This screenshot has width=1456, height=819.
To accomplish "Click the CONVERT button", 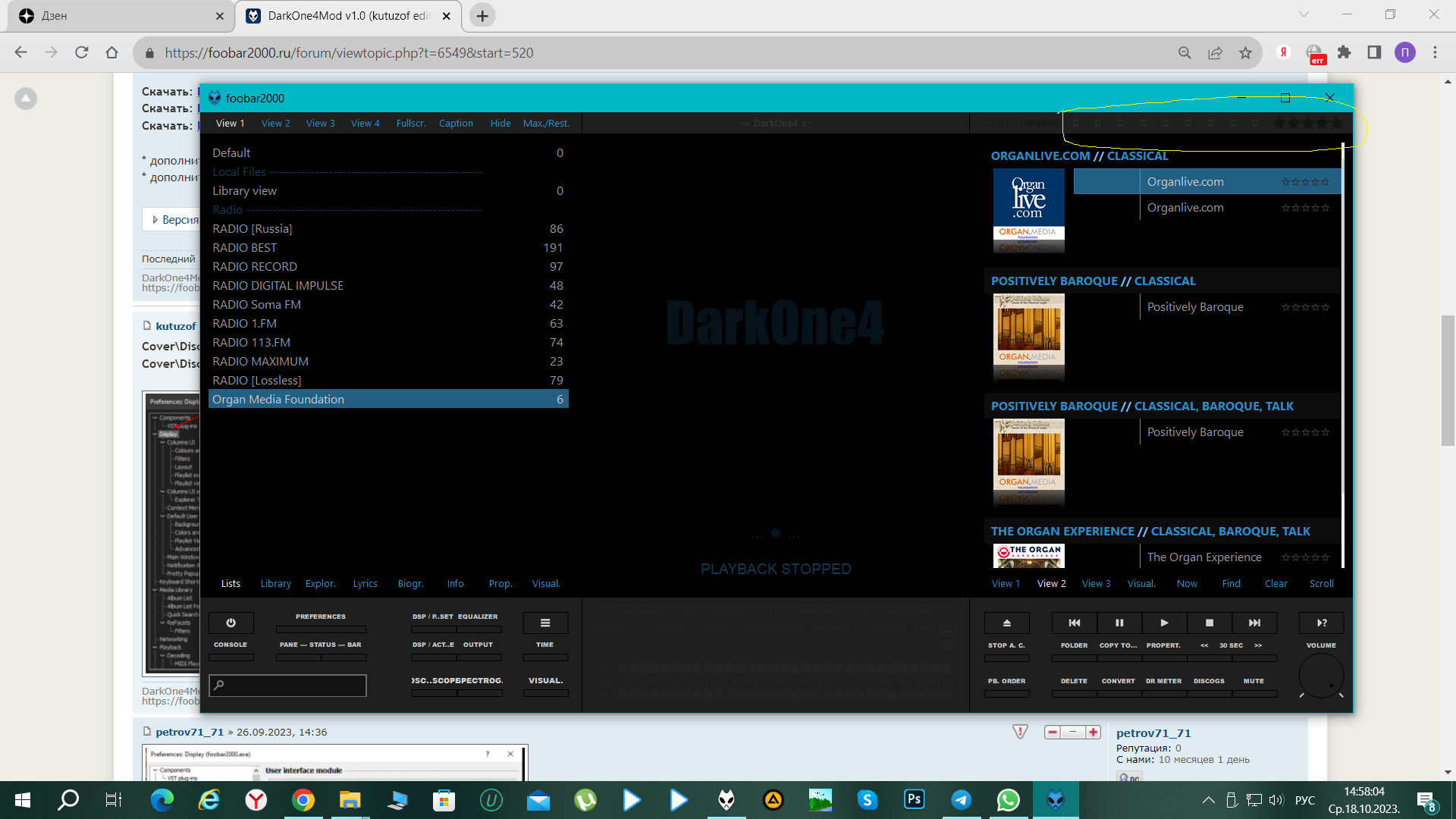I will click(x=1119, y=692).
